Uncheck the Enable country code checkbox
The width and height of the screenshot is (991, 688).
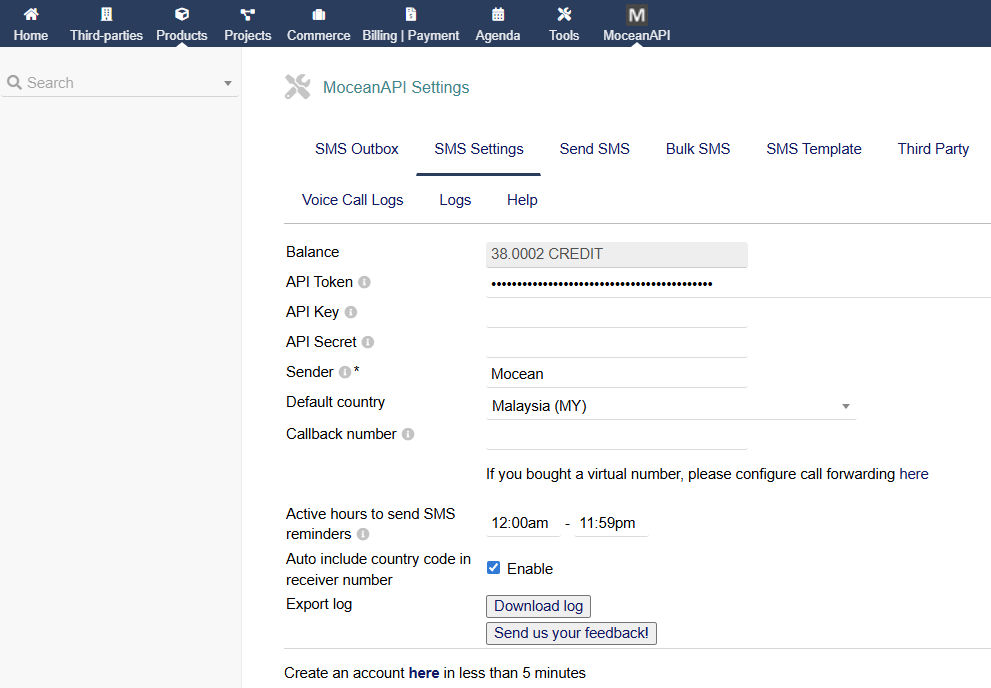pos(493,568)
